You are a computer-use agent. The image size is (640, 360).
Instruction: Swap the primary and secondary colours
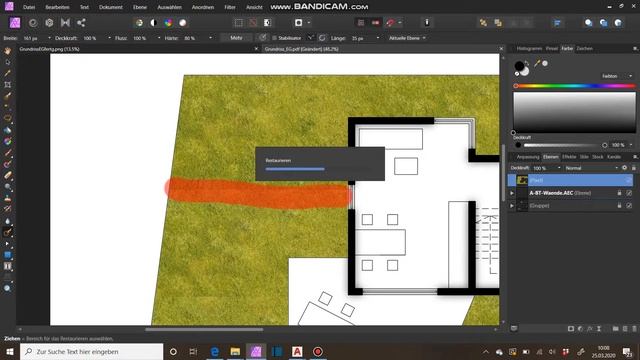[x=527, y=62]
